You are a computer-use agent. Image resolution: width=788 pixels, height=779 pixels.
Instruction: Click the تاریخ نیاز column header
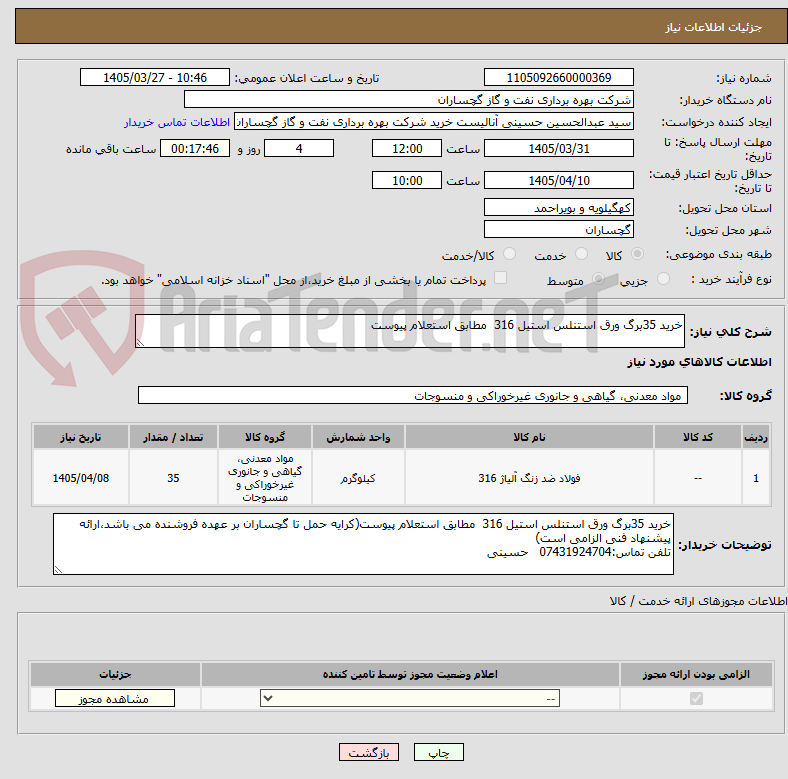pos(80,437)
